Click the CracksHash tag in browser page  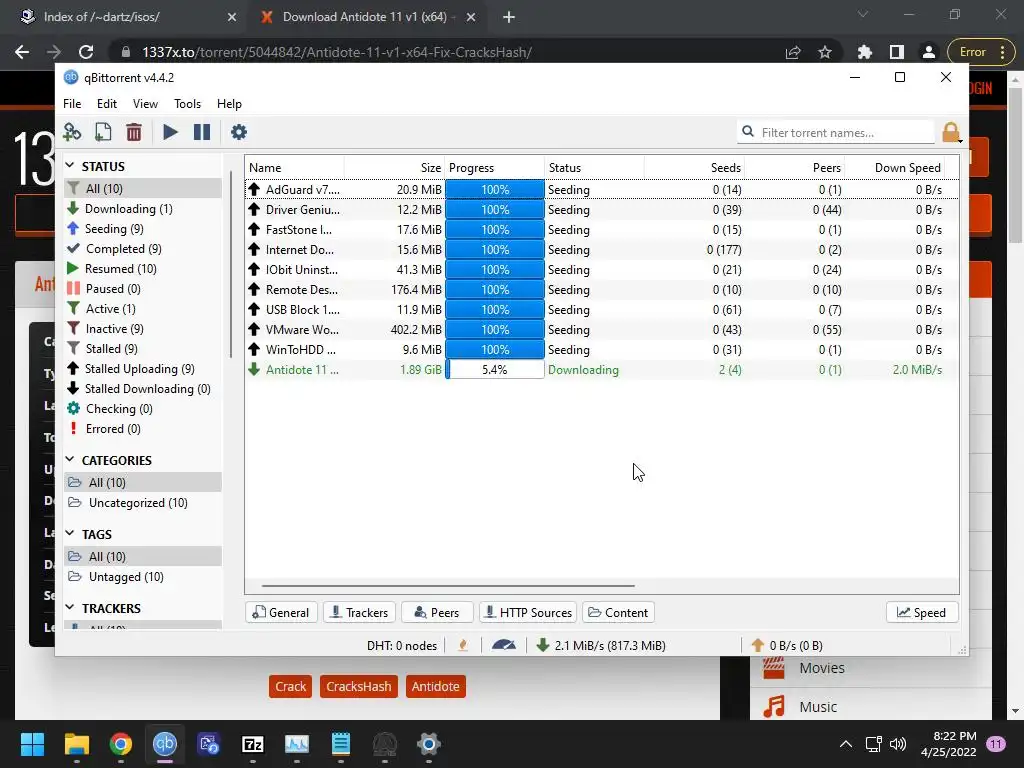[x=359, y=686]
